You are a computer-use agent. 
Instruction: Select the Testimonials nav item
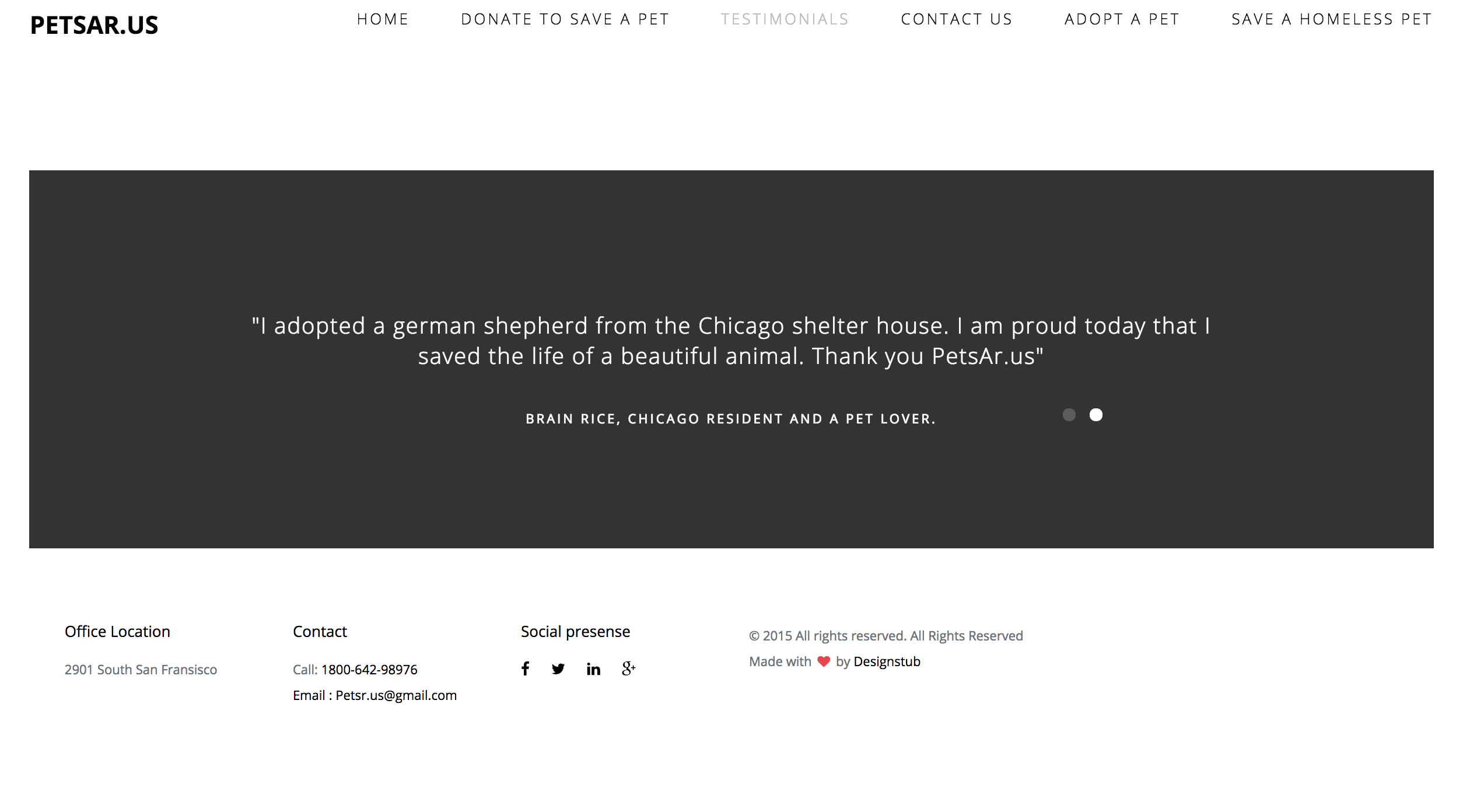click(785, 19)
